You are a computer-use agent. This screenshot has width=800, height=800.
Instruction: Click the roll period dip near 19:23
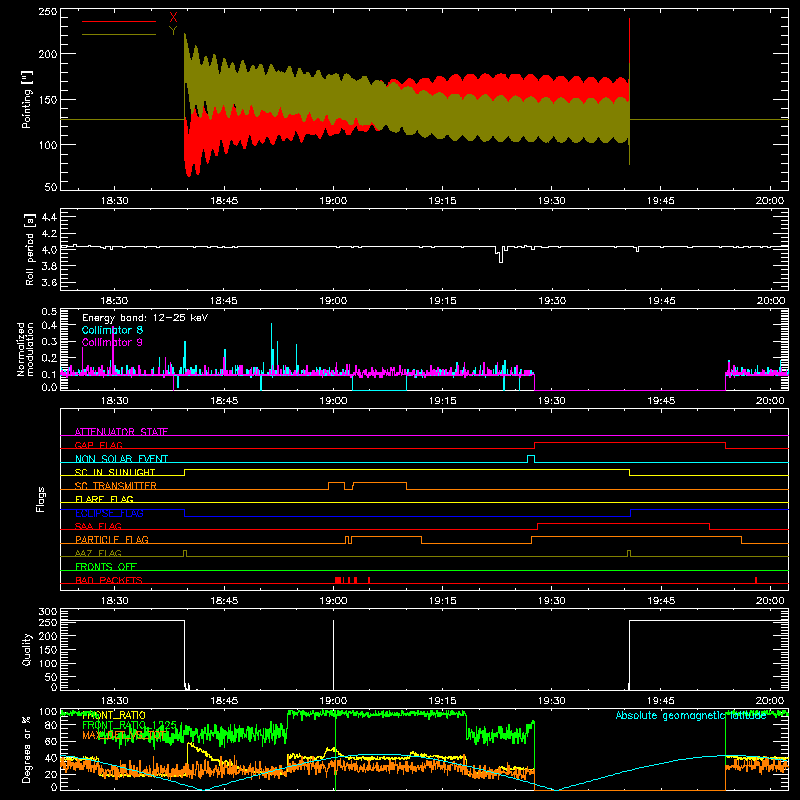click(501, 255)
